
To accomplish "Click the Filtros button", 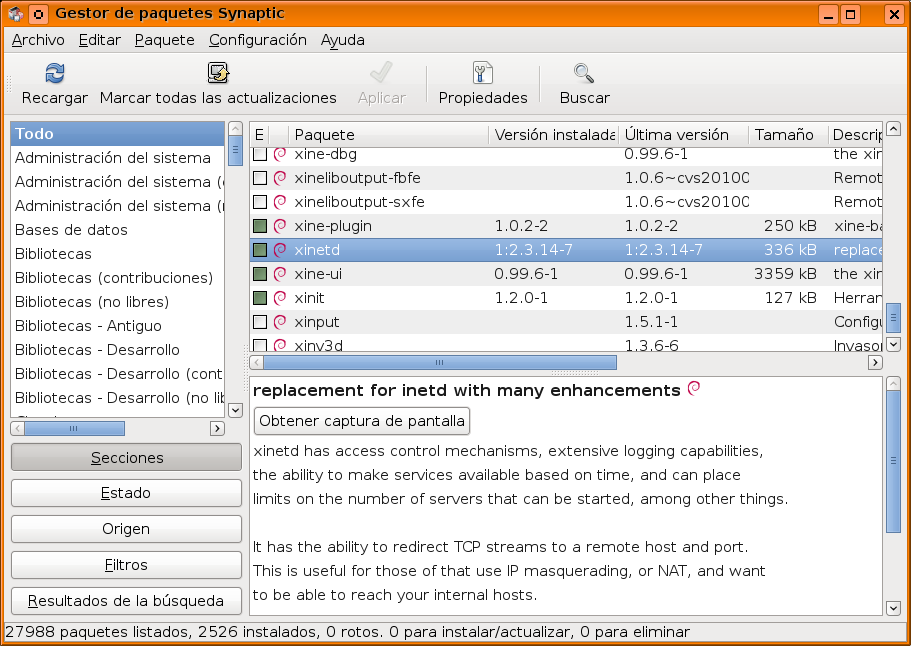I will [126, 565].
